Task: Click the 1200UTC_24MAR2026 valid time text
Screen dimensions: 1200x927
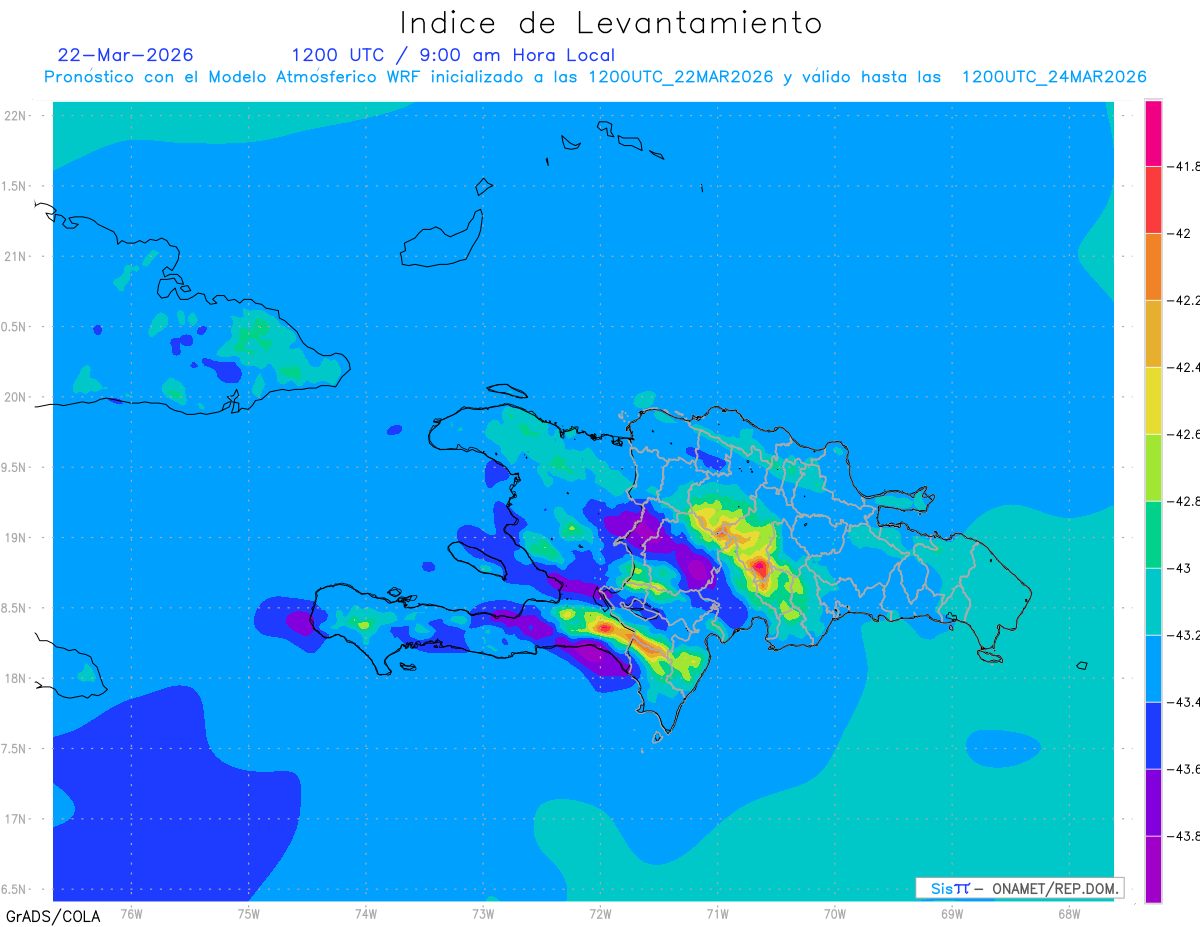Action: click(1054, 77)
